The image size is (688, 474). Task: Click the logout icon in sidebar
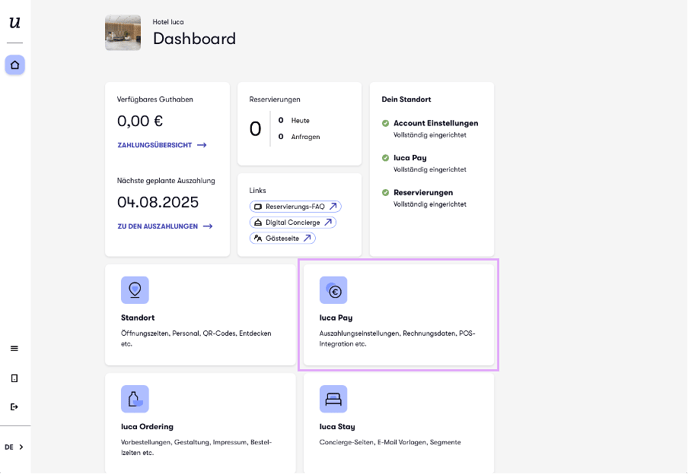click(14, 407)
